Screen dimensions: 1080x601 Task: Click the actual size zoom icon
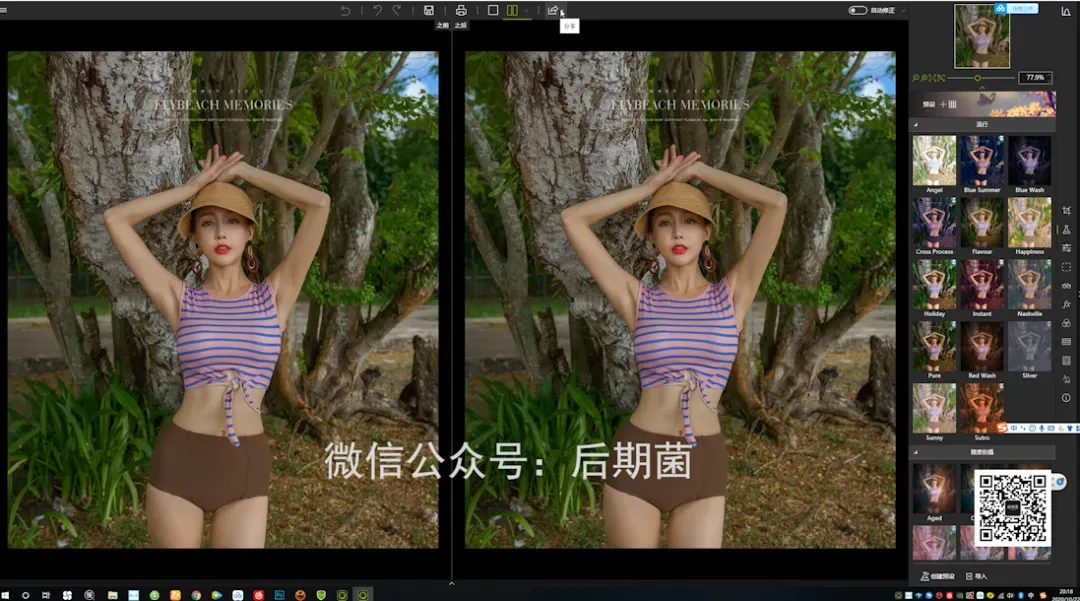(941, 78)
